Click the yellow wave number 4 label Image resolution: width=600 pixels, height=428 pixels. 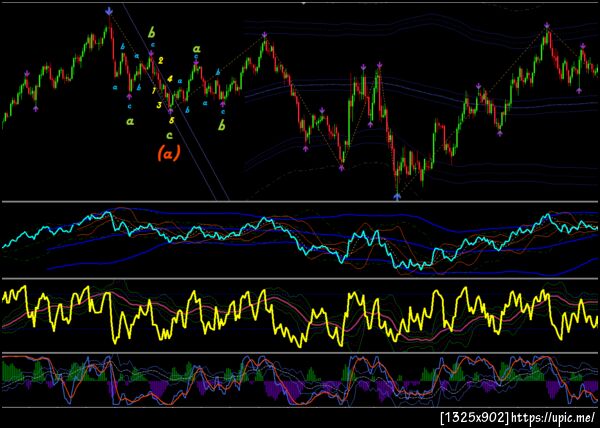(x=170, y=79)
